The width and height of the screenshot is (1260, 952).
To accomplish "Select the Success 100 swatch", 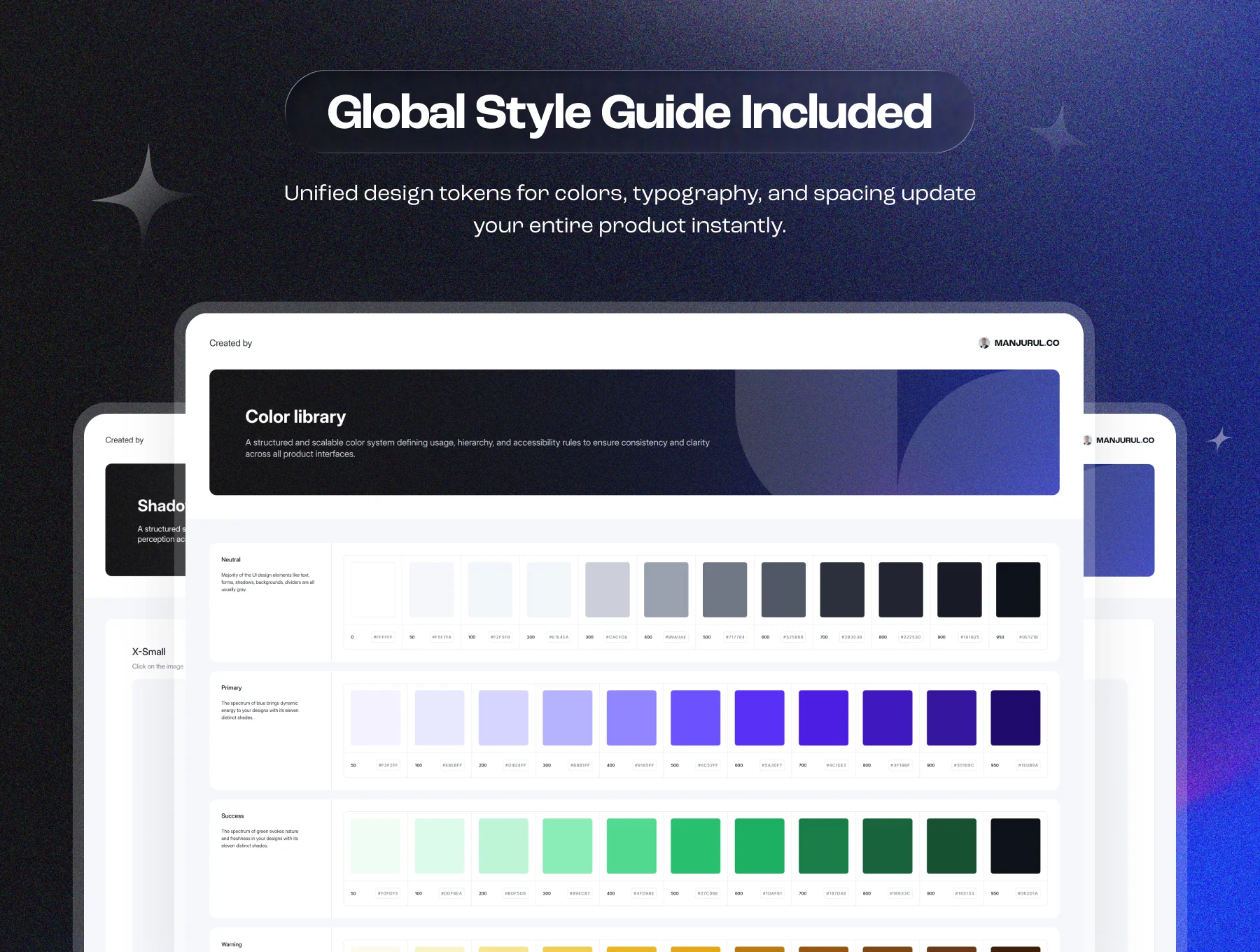I will coord(440,846).
